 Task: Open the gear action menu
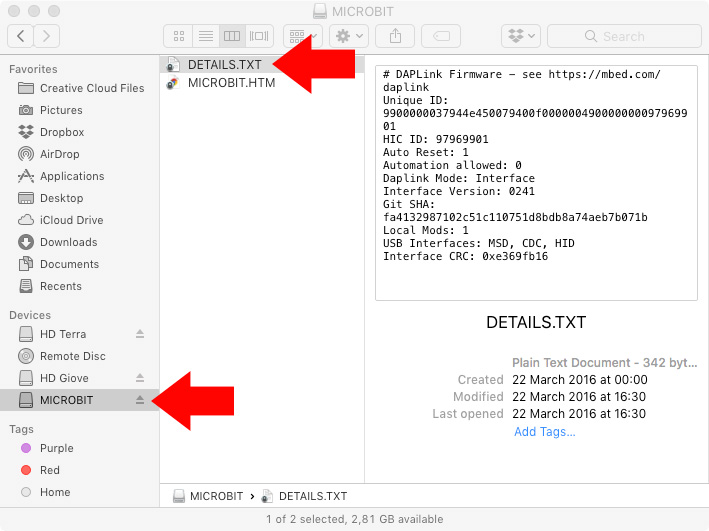tap(348, 36)
